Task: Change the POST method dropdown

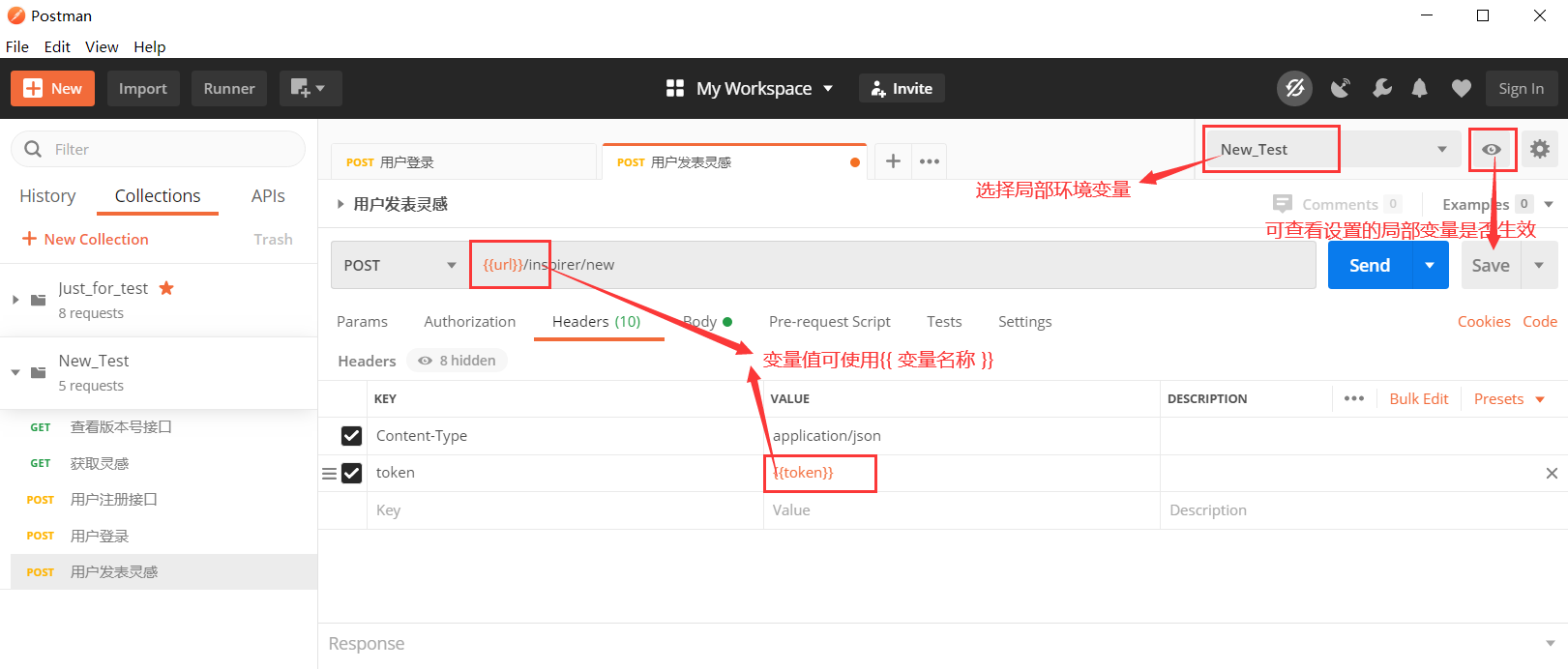Action: coord(399,265)
